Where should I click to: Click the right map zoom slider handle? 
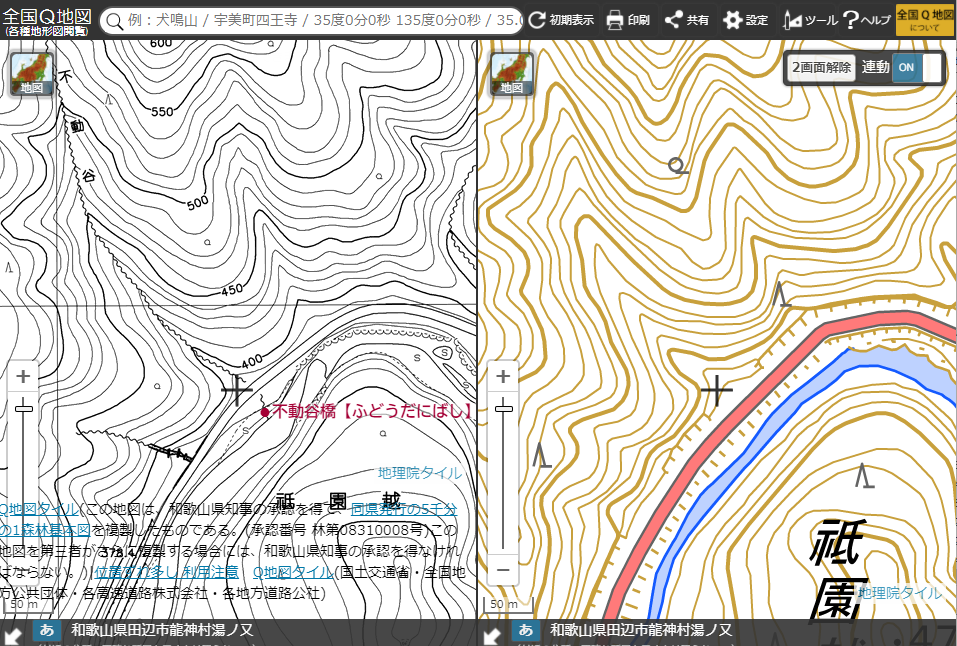[x=502, y=408]
